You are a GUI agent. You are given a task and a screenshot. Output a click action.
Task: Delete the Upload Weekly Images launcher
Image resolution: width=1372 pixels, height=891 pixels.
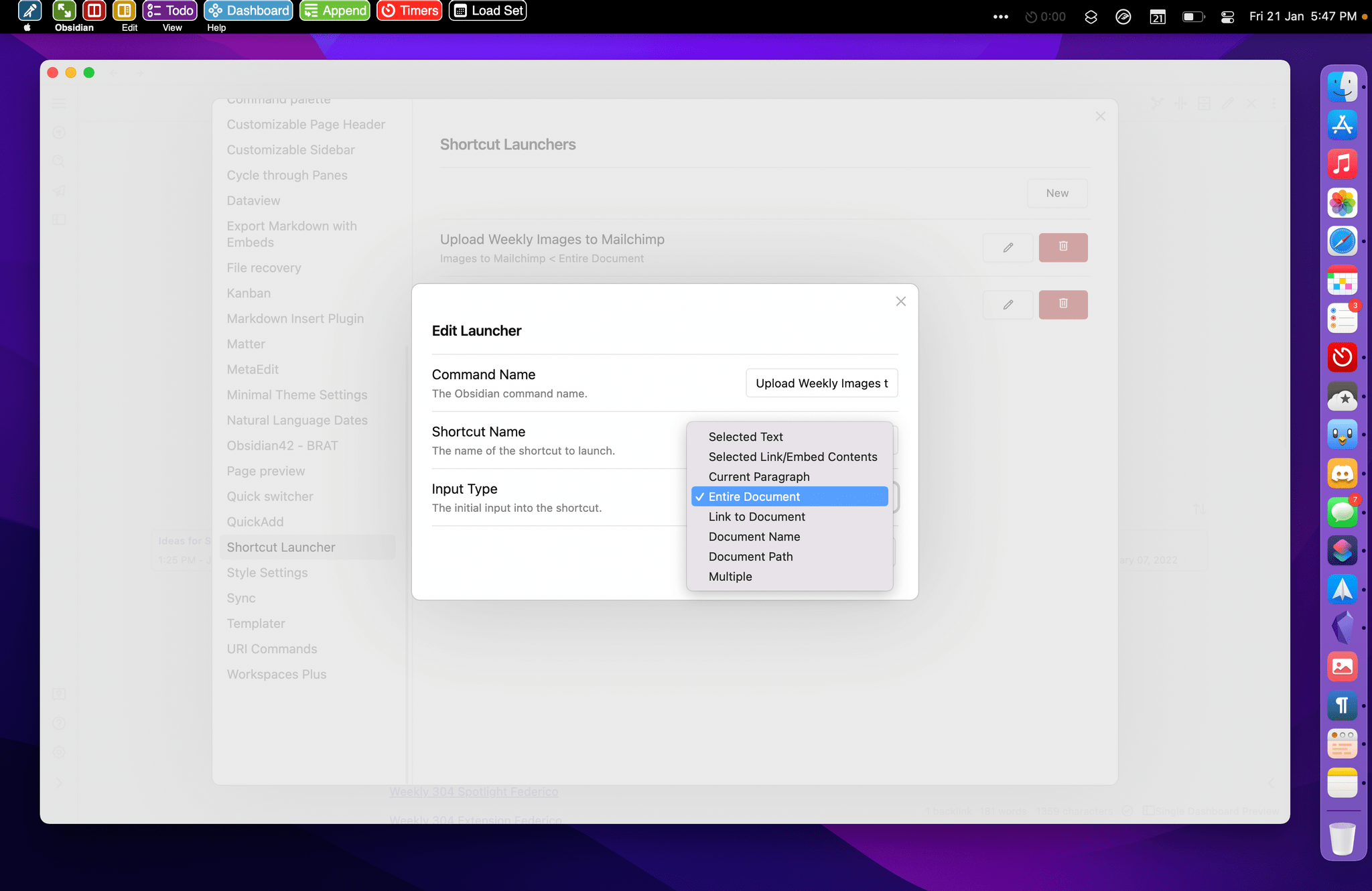click(x=1063, y=247)
